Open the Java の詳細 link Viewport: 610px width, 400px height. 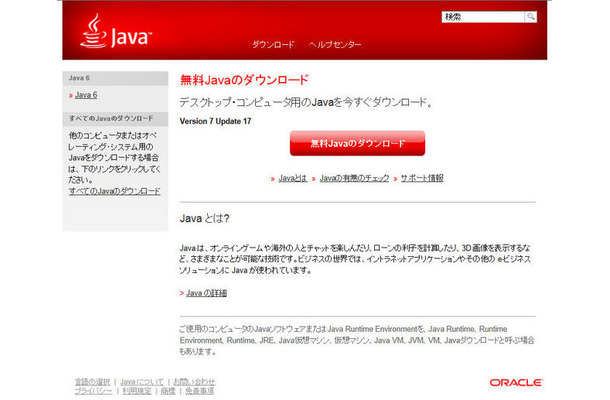tap(206, 293)
